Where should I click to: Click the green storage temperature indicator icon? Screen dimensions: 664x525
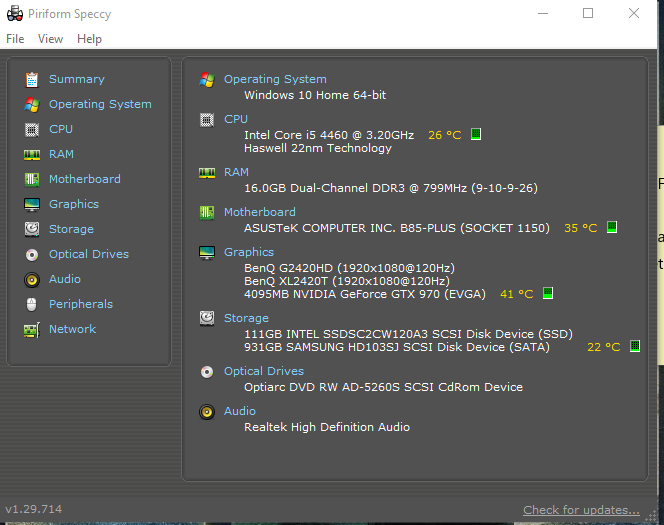tap(635, 346)
